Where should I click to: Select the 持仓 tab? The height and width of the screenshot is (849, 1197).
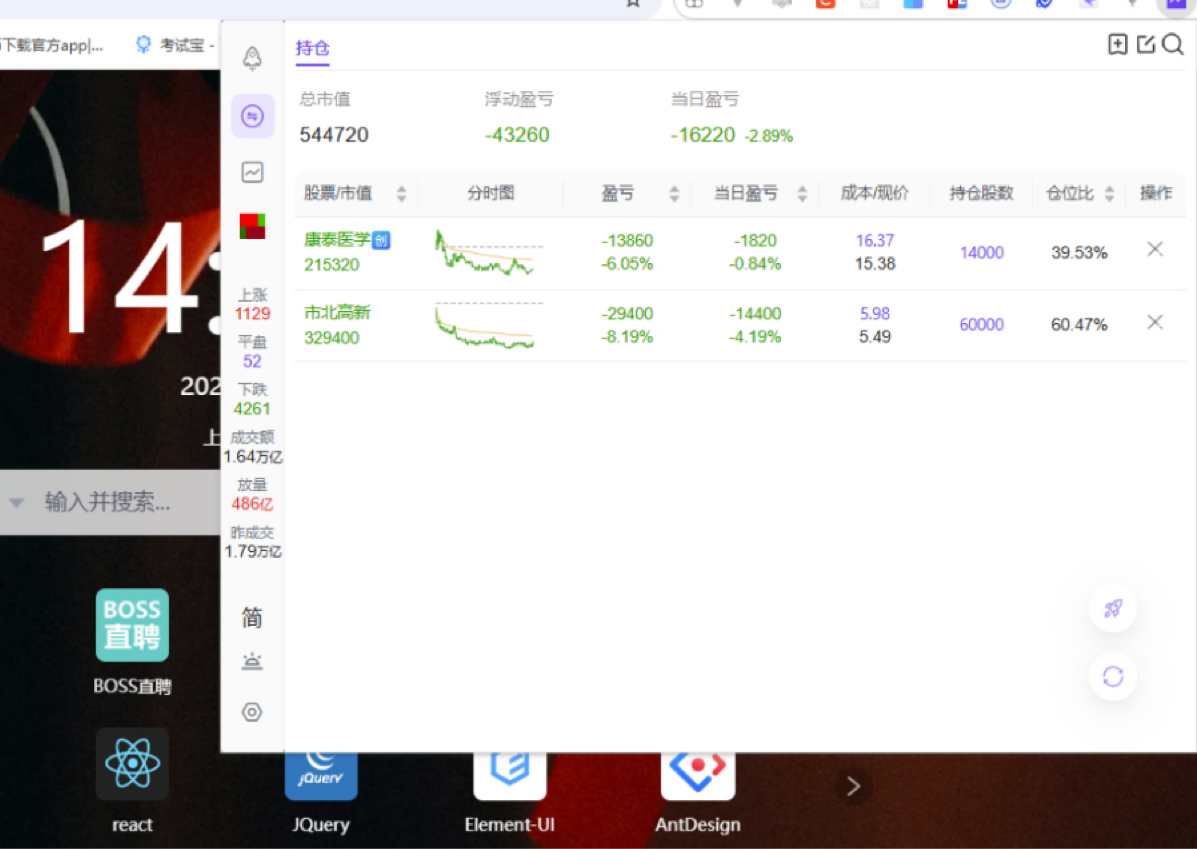click(x=312, y=48)
